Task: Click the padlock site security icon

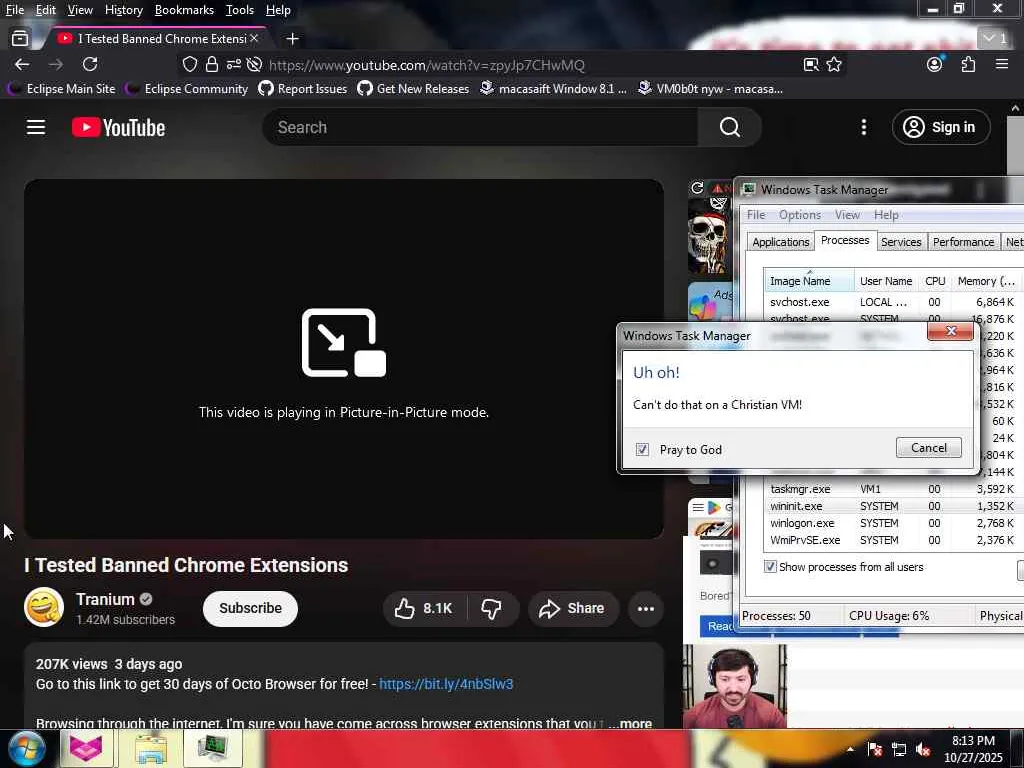Action: click(212, 64)
